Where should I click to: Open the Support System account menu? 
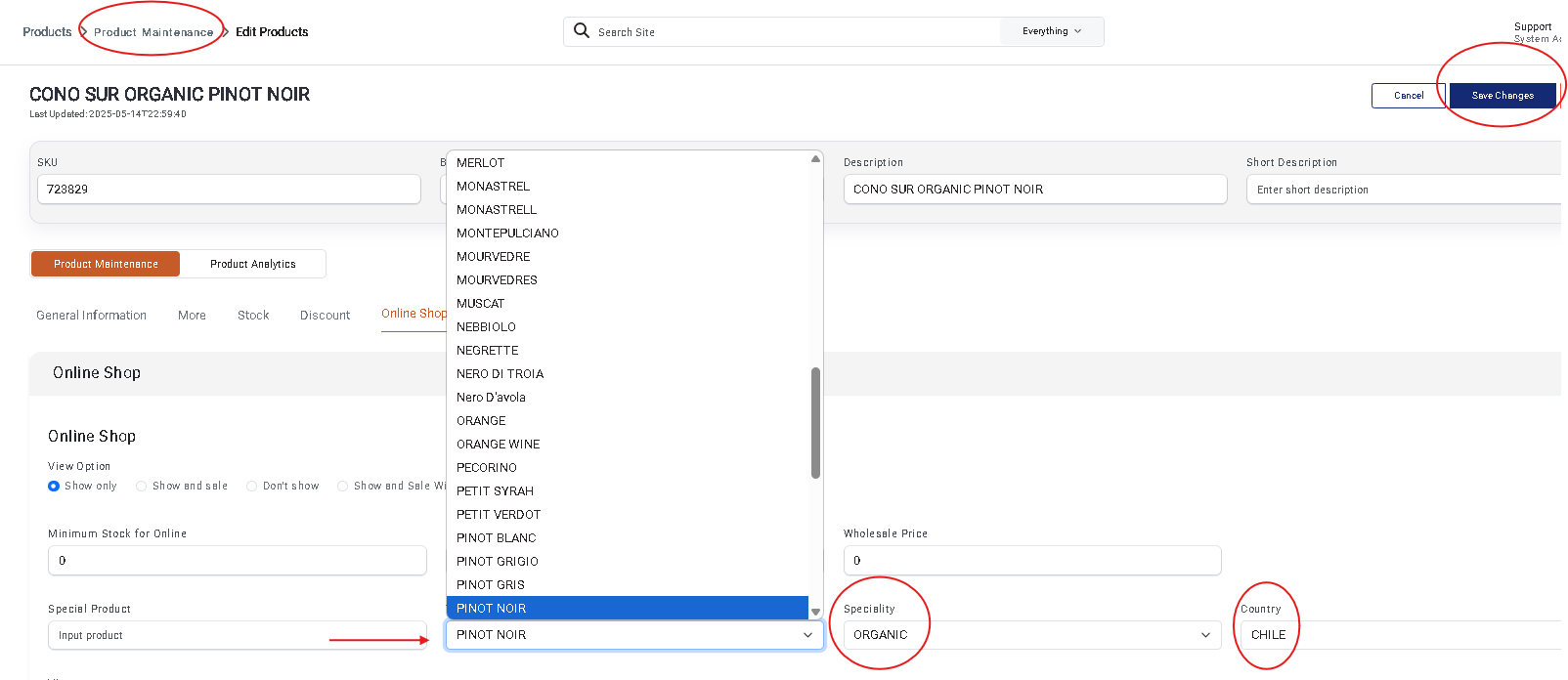pyautogui.click(x=1537, y=32)
